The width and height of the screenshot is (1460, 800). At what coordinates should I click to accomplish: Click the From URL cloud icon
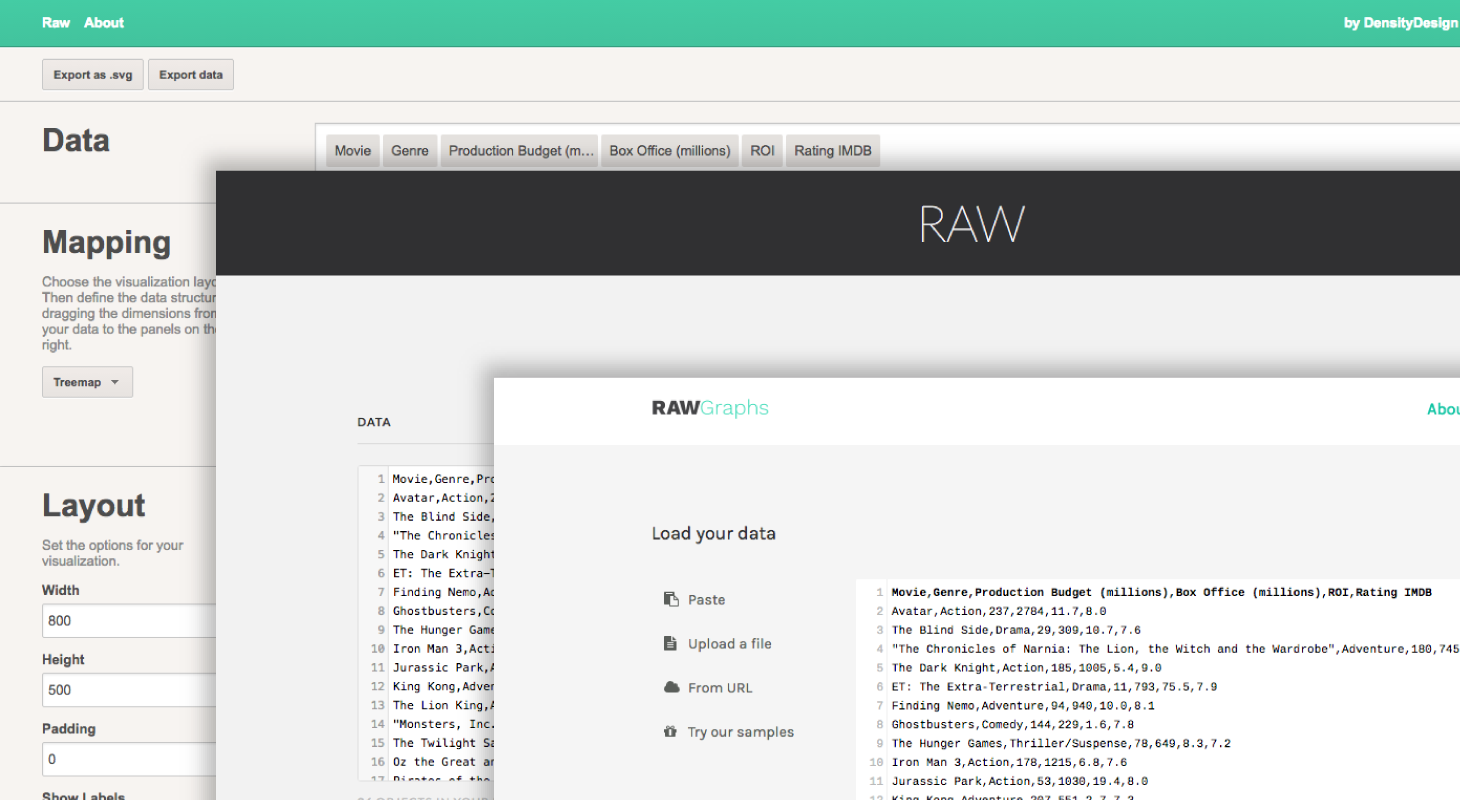(671, 687)
